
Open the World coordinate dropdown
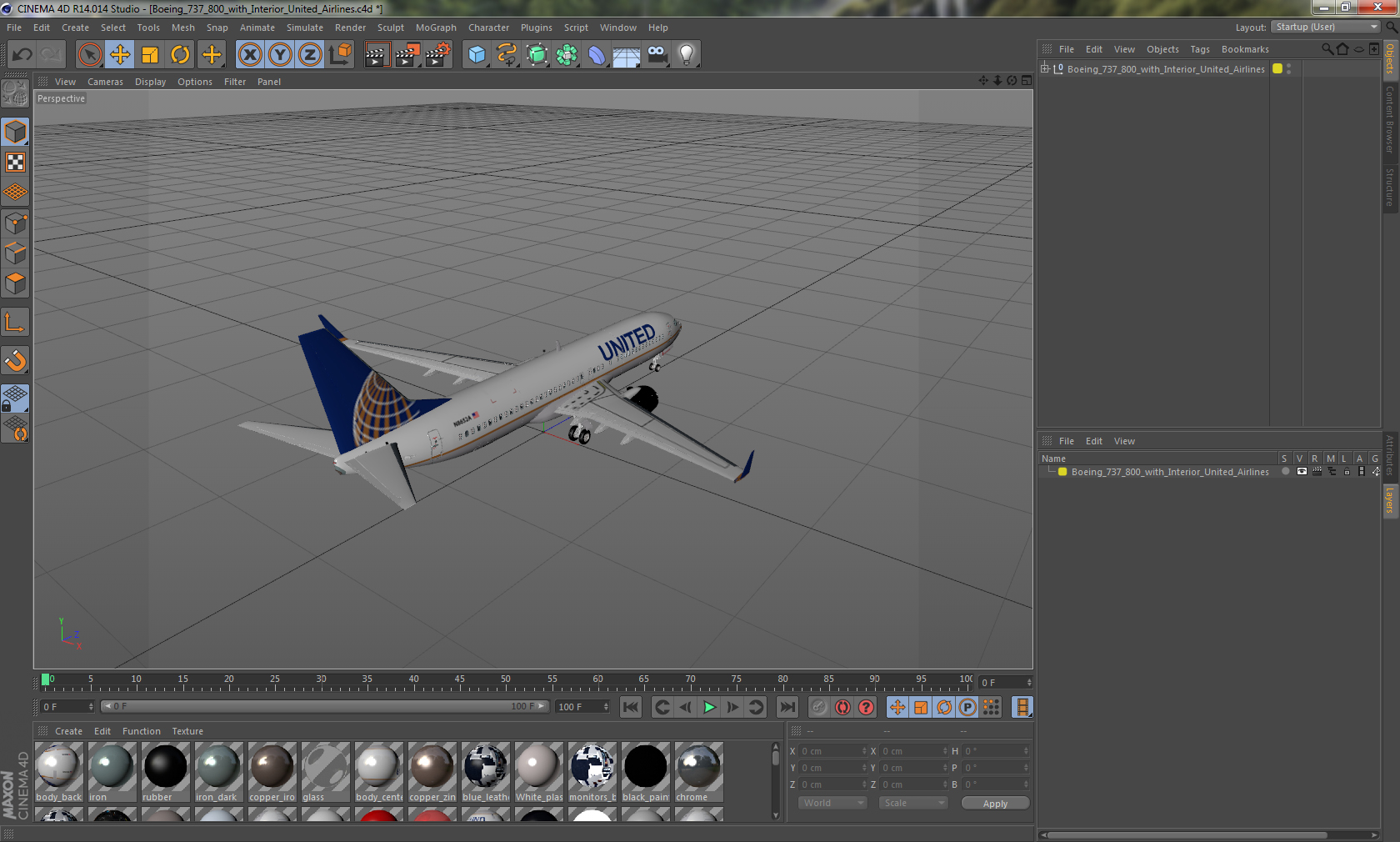click(832, 803)
